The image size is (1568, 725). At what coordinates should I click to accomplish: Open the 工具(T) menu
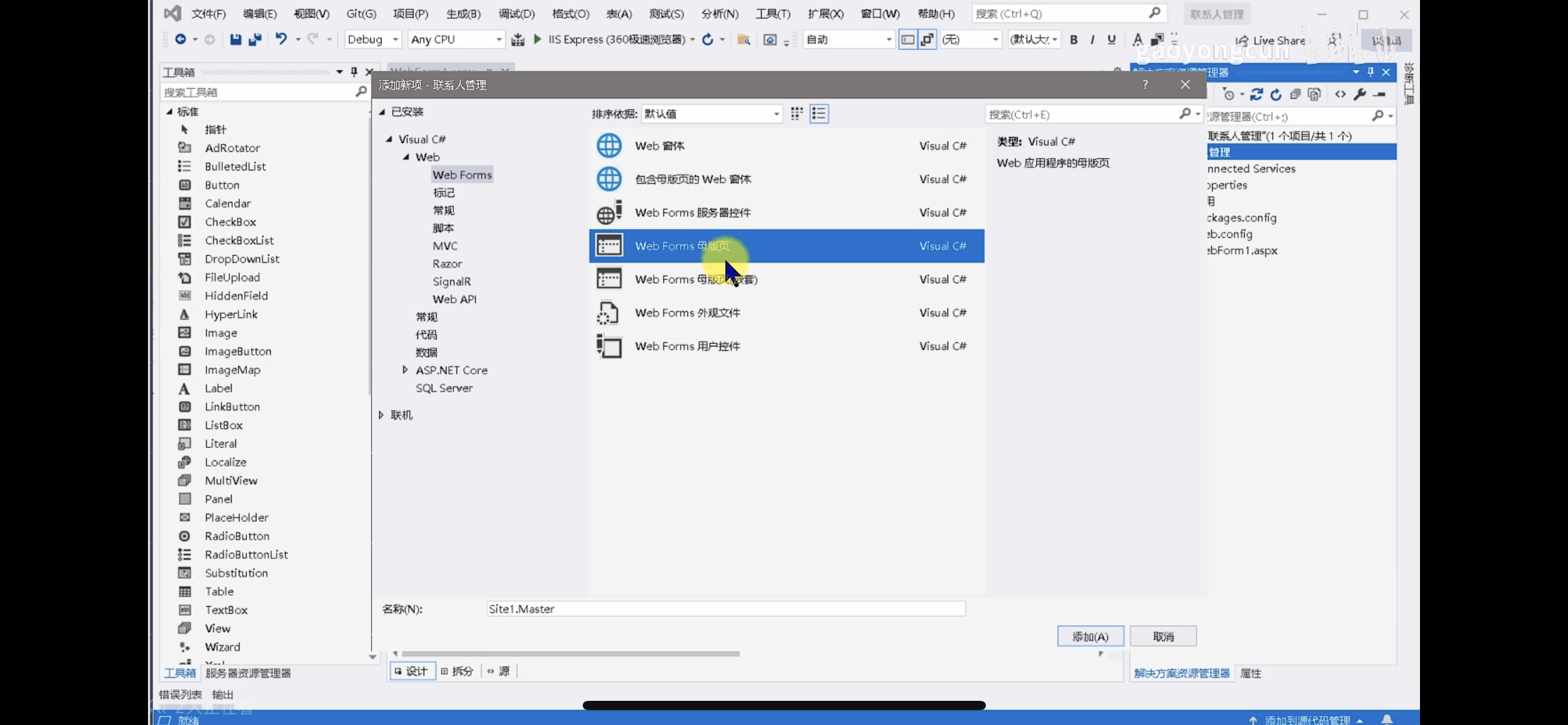(x=772, y=14)
